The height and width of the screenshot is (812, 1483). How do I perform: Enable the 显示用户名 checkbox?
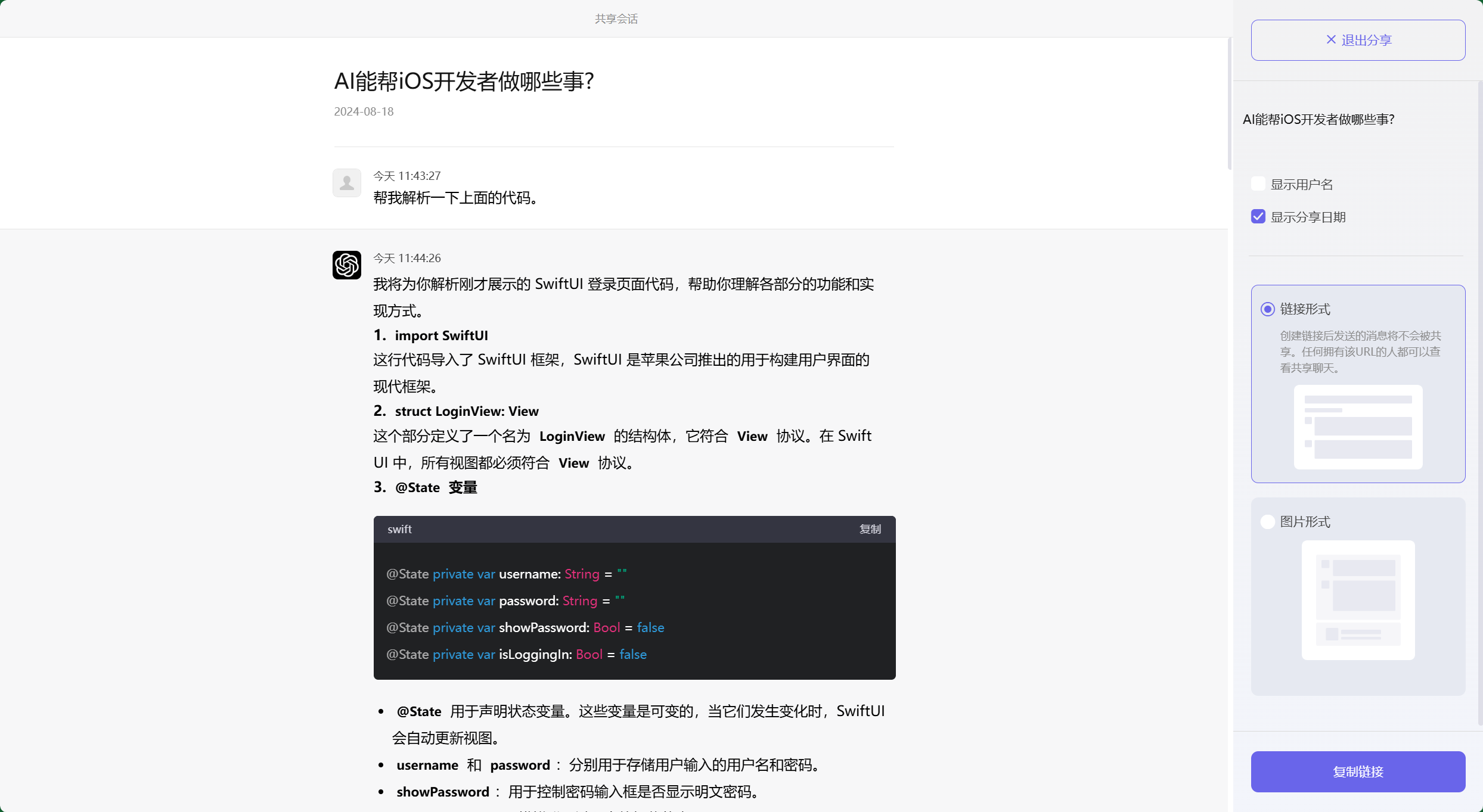pos(1258,183)
